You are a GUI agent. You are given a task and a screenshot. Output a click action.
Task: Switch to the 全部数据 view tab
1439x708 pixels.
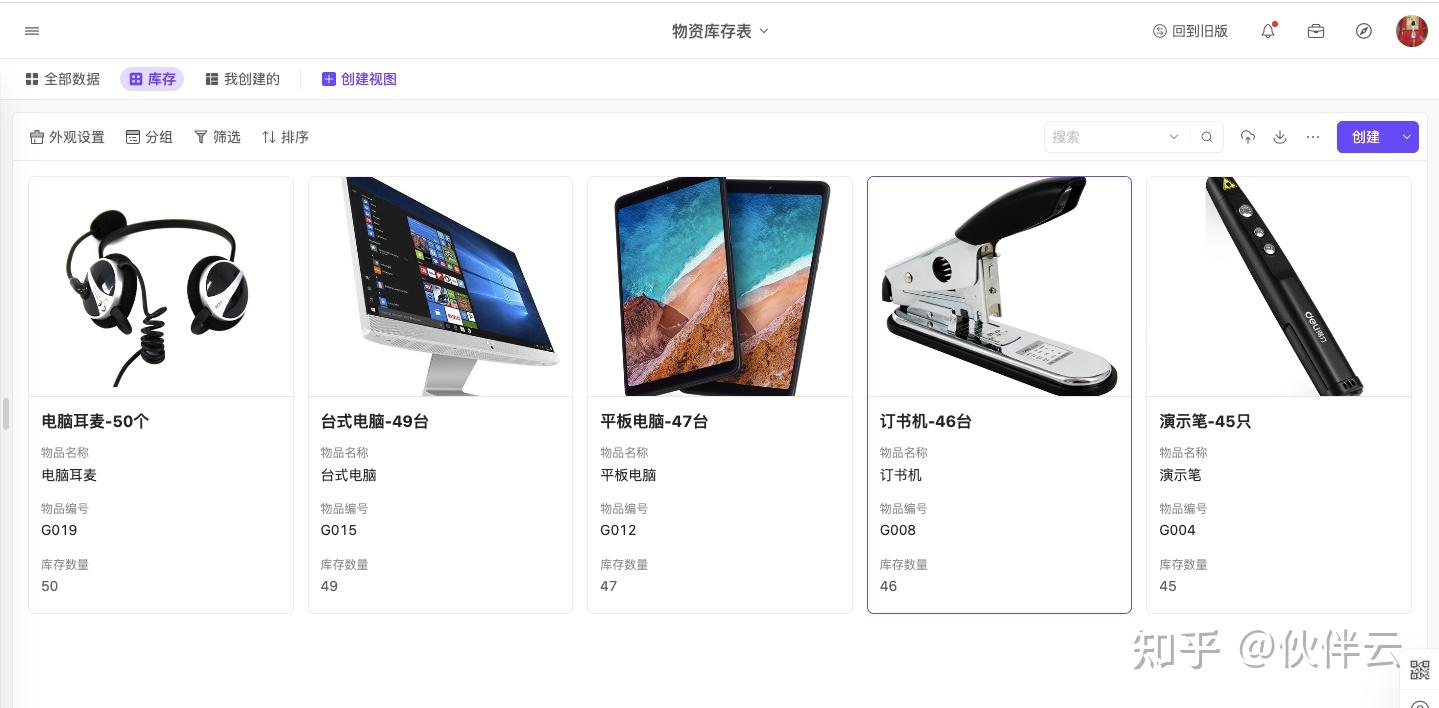[63, 79]
